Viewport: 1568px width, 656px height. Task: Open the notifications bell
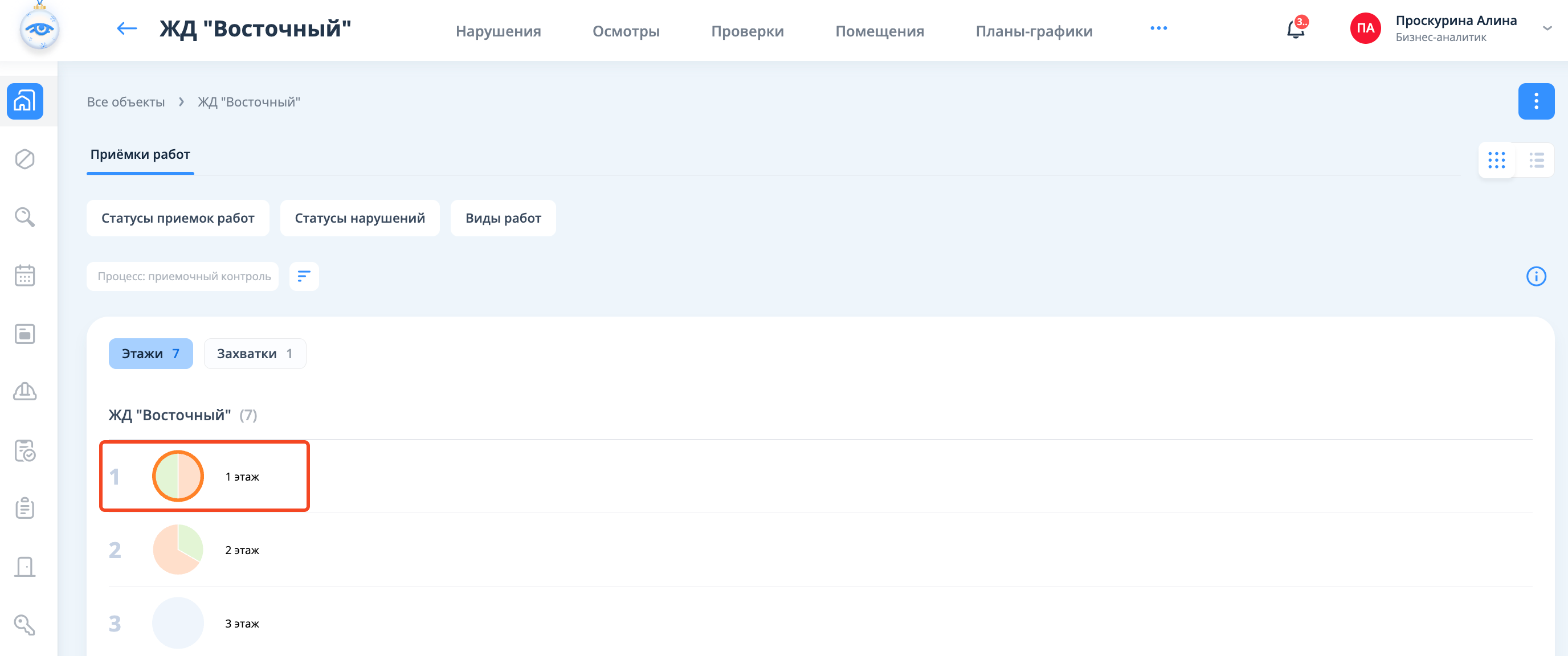(x=1295, y=29)
